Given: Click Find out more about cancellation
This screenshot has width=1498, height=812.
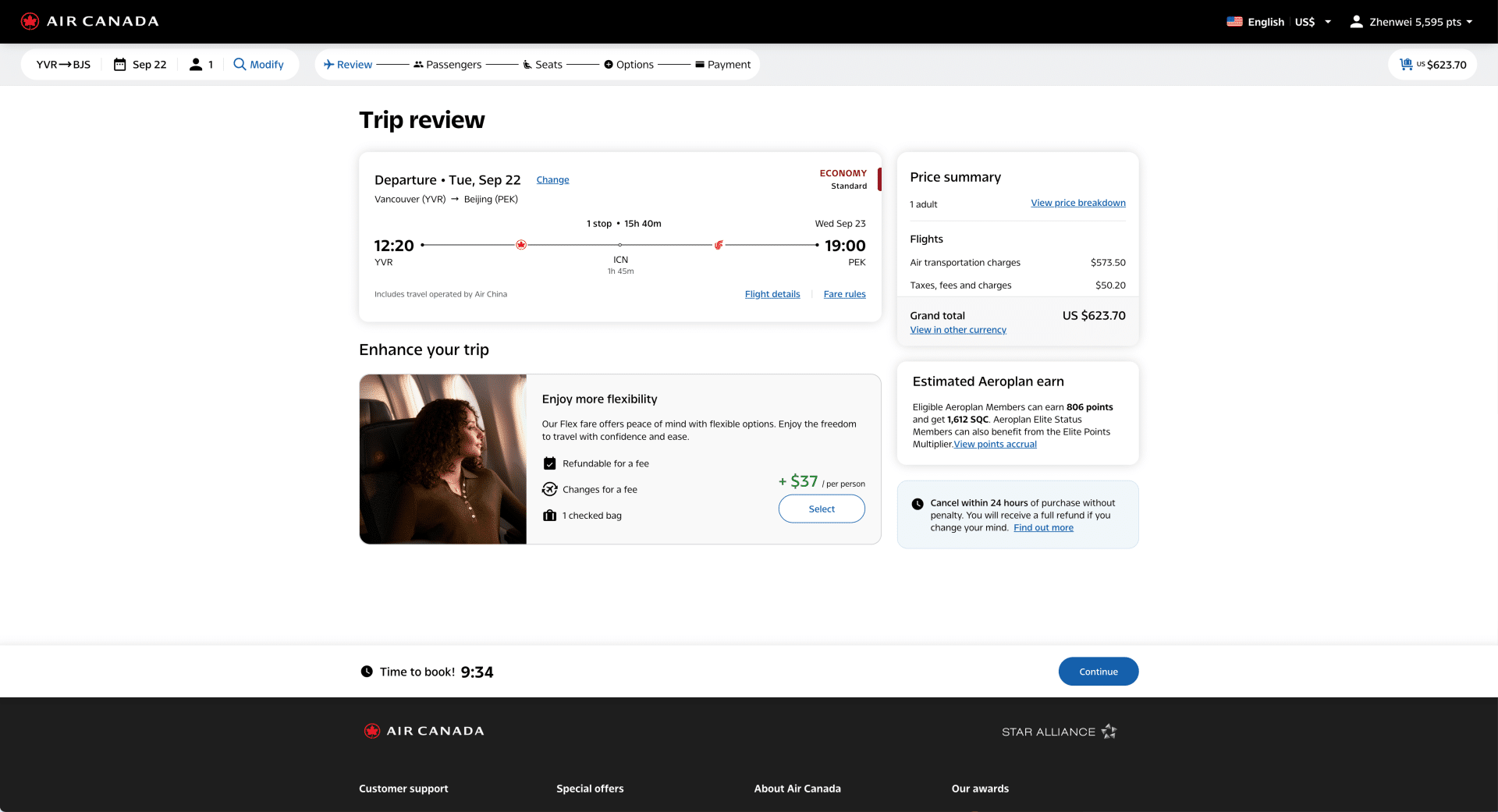Looking at the screenshot, I should point(1043,528).
